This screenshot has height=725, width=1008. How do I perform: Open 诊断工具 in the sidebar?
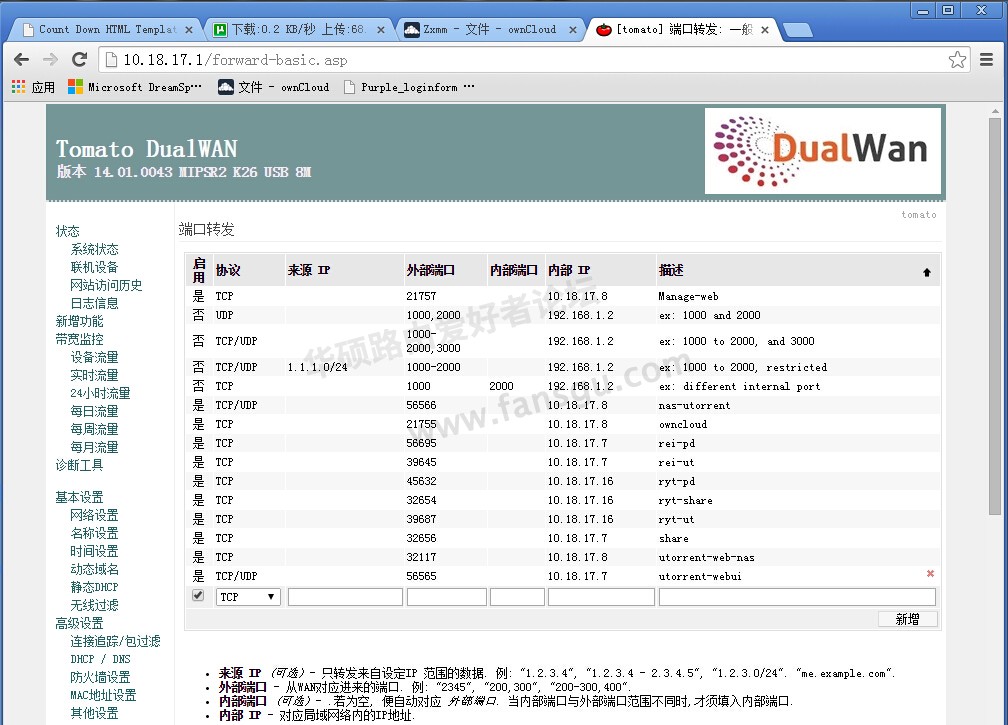(x=79, y=465)
